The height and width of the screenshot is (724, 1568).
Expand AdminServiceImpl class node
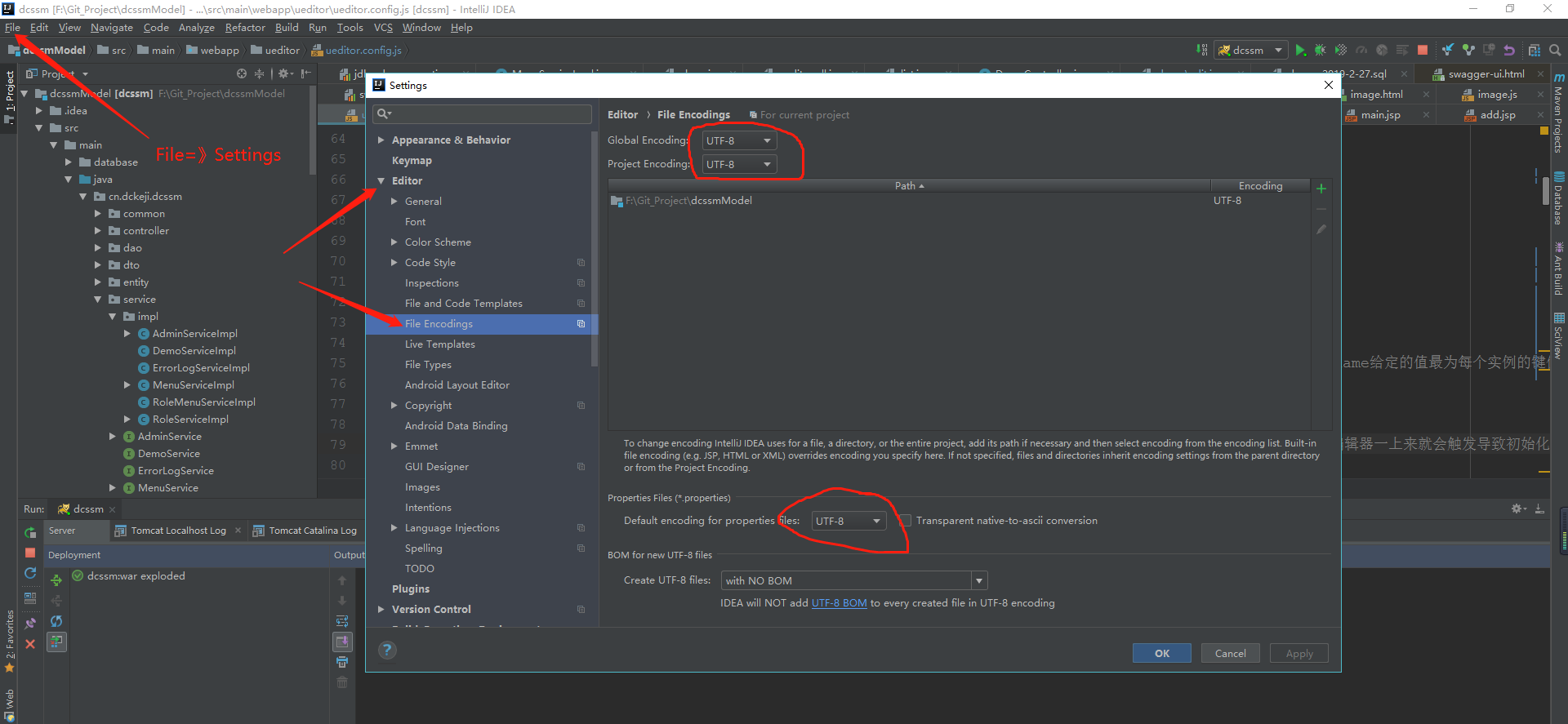[127, 334]
